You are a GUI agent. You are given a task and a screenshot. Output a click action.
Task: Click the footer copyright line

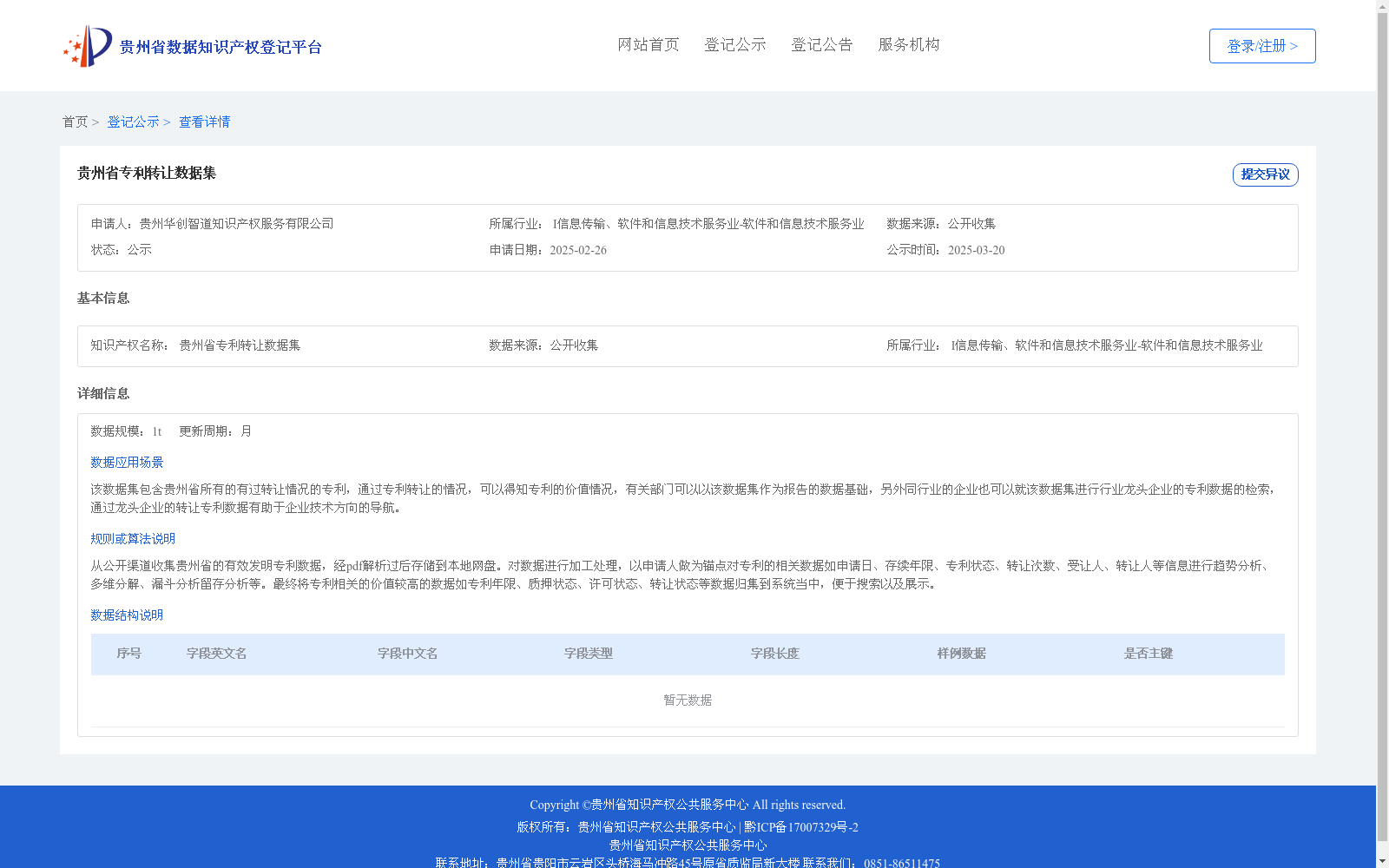point(688,806)
